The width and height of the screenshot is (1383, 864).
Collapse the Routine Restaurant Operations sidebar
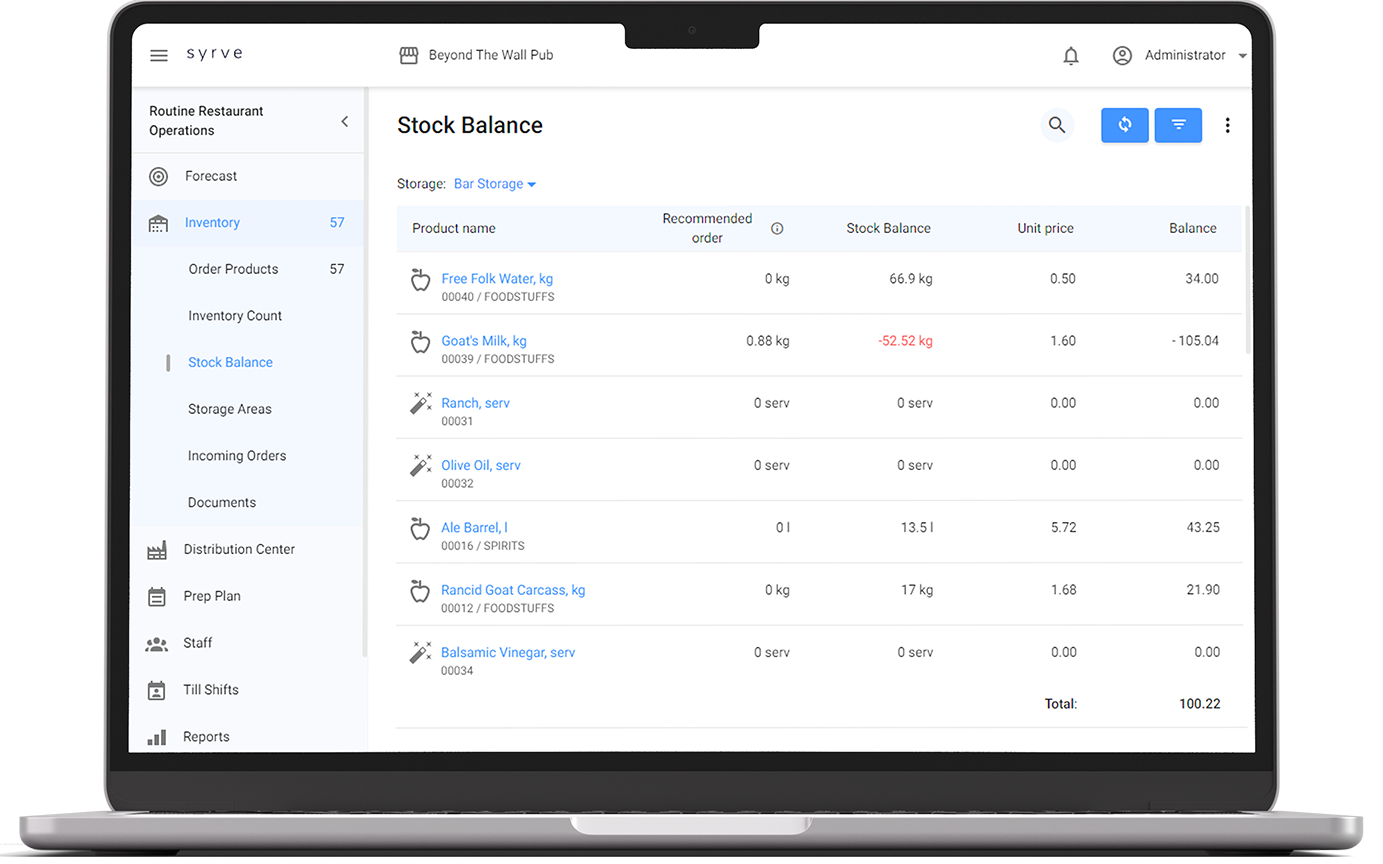(x=344, y=122)
